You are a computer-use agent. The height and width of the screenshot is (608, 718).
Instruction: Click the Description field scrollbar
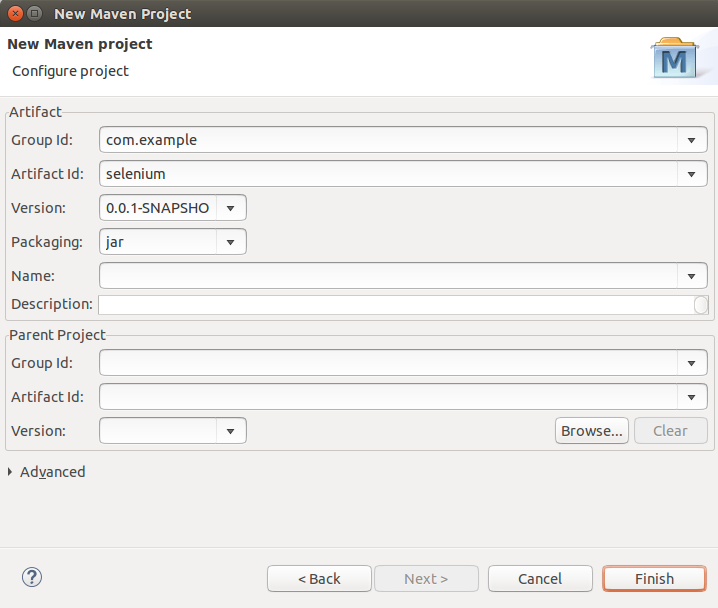[701, 305]
